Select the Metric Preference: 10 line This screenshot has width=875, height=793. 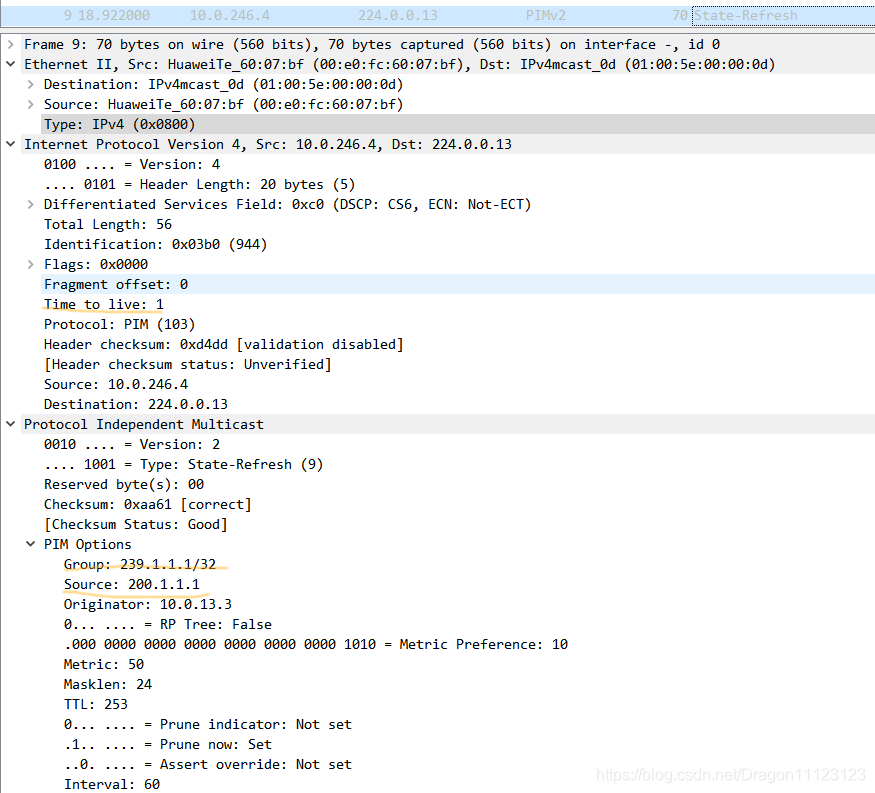click(x=316, y=645)
